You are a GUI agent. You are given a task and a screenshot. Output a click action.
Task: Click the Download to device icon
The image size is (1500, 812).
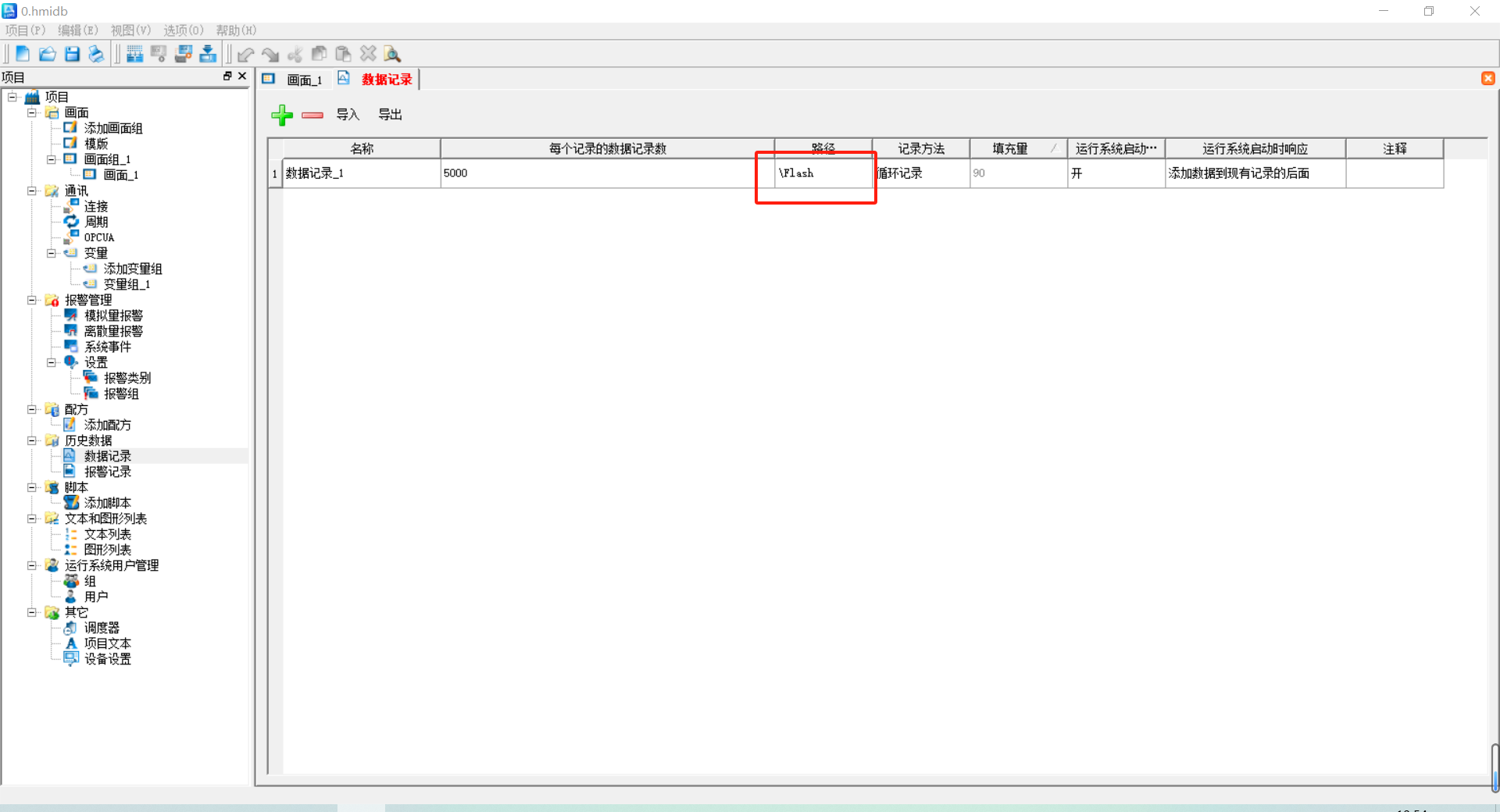[x=208, y=54]
